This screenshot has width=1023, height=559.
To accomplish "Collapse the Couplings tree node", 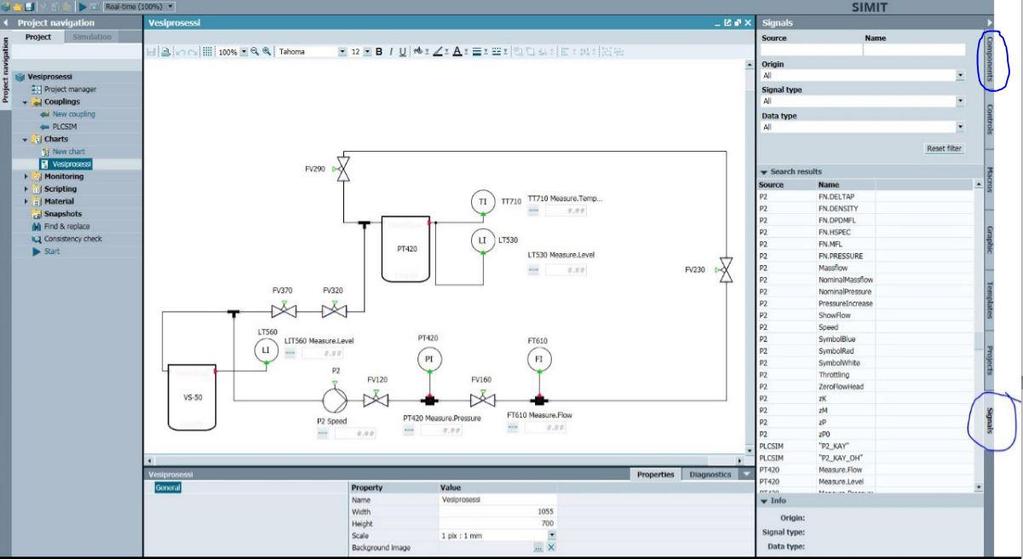I will (x=25, y=102).
